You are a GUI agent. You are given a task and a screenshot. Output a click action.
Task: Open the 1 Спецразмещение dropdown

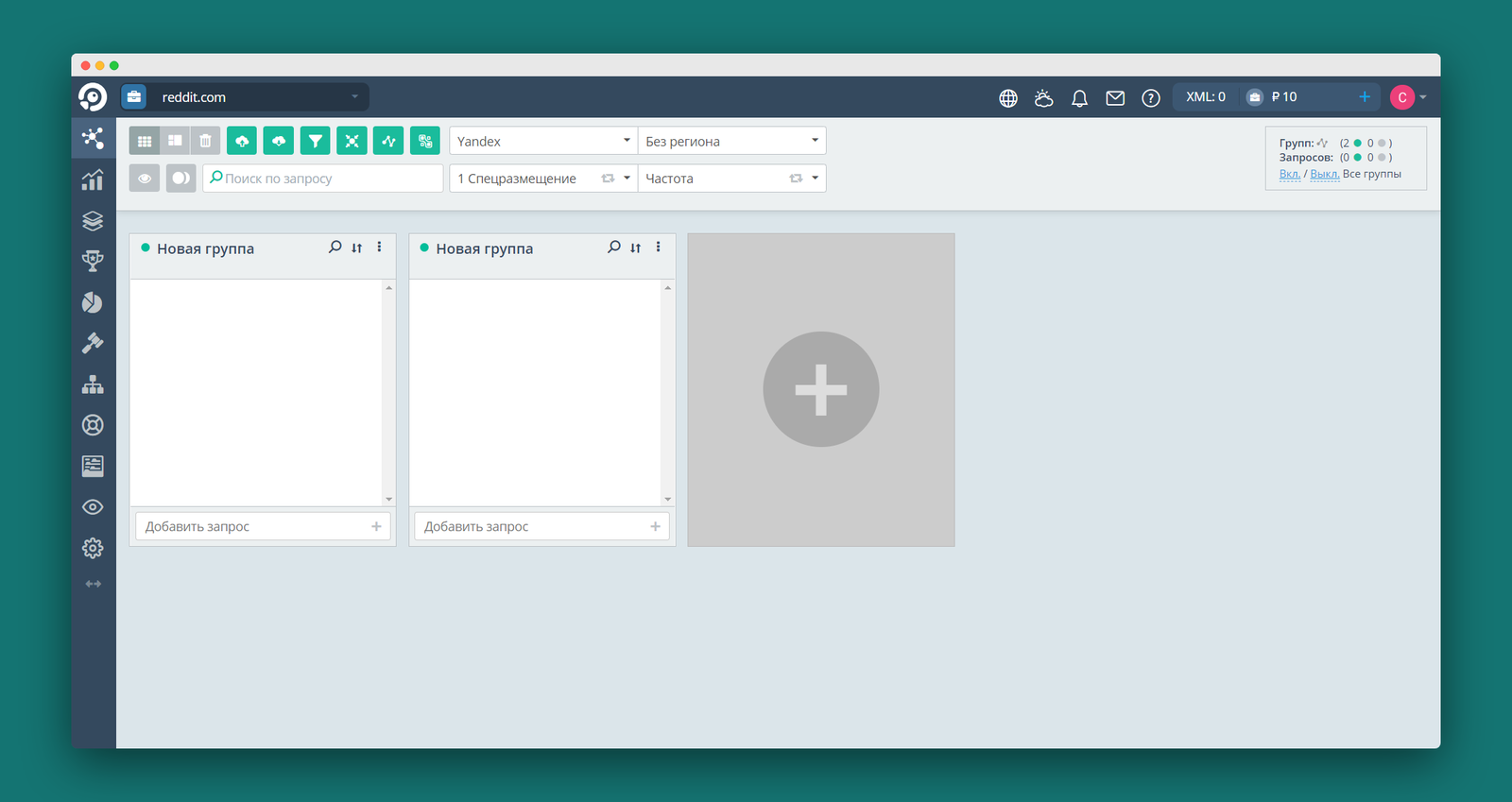(x=543, y=179)
